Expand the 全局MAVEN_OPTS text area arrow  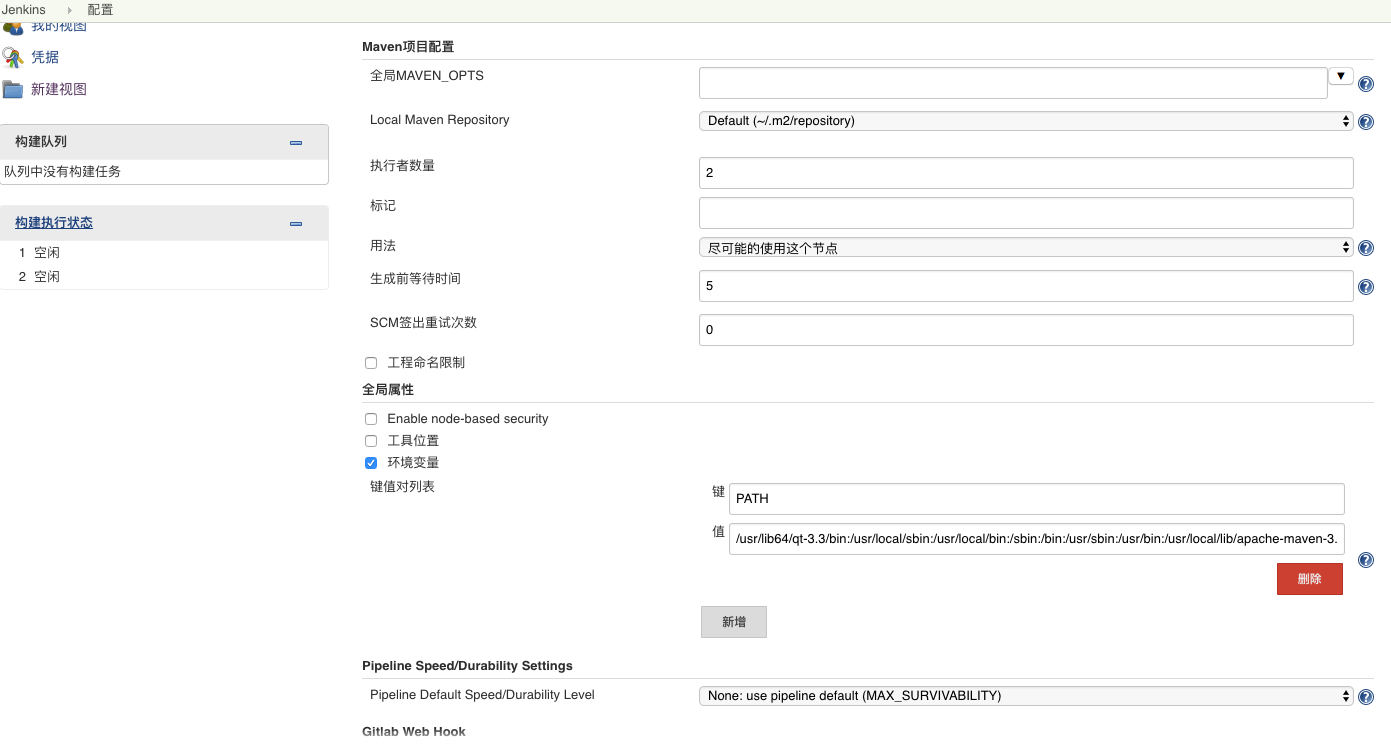tap(1340, 76)
